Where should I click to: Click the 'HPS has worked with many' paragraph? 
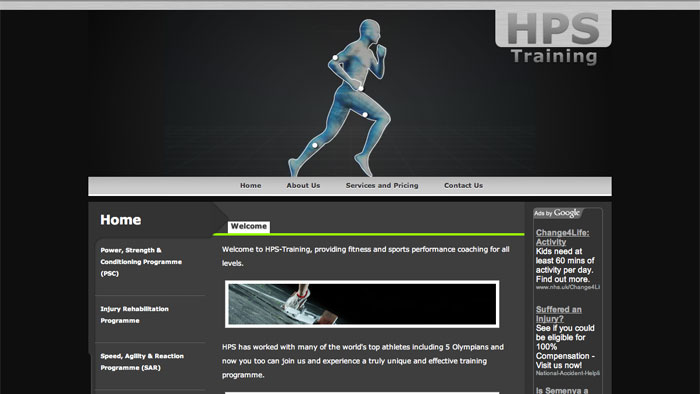click(363, 361)
